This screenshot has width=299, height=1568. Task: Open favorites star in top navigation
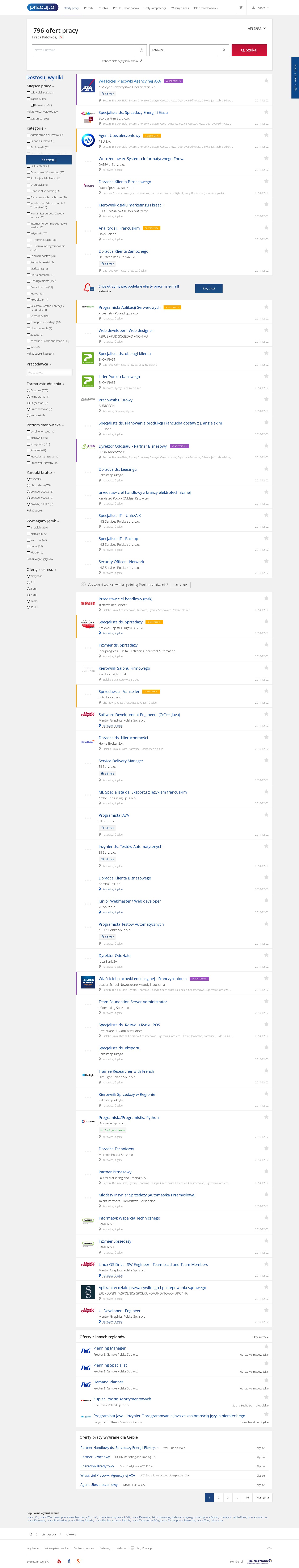pyautogui.click(x=241, y=8)
